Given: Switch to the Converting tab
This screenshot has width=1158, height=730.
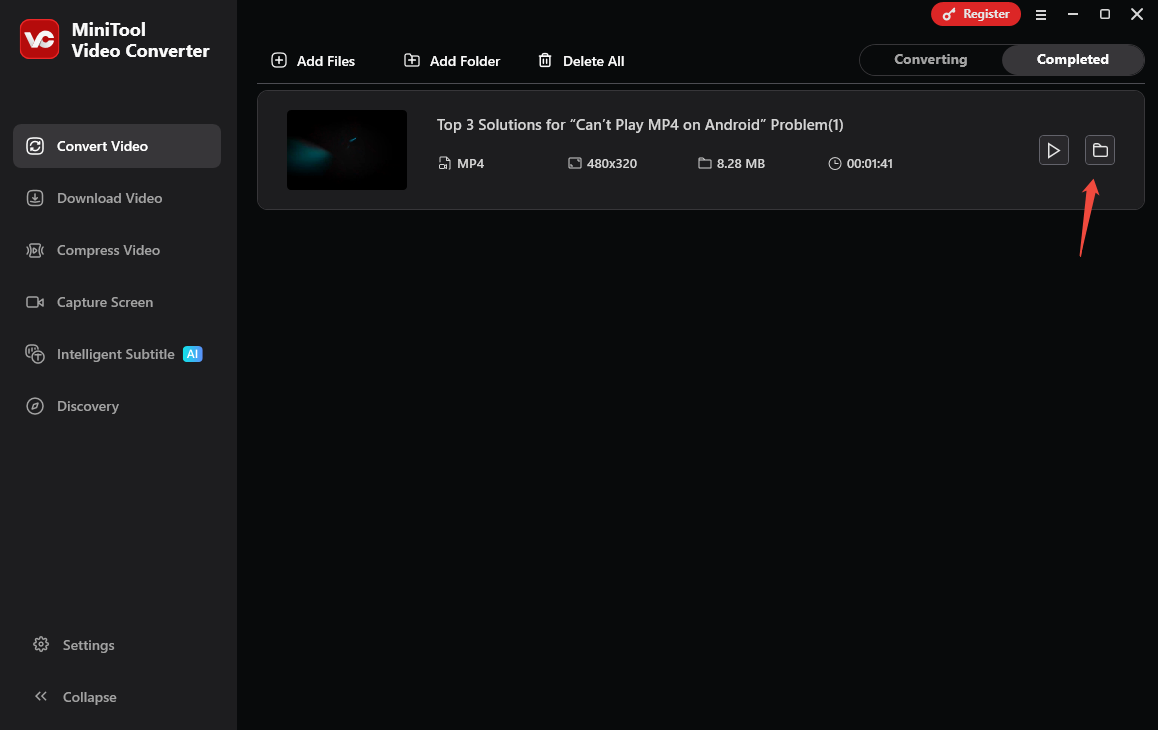Looking at the screenshot, I should coord(930,59).
